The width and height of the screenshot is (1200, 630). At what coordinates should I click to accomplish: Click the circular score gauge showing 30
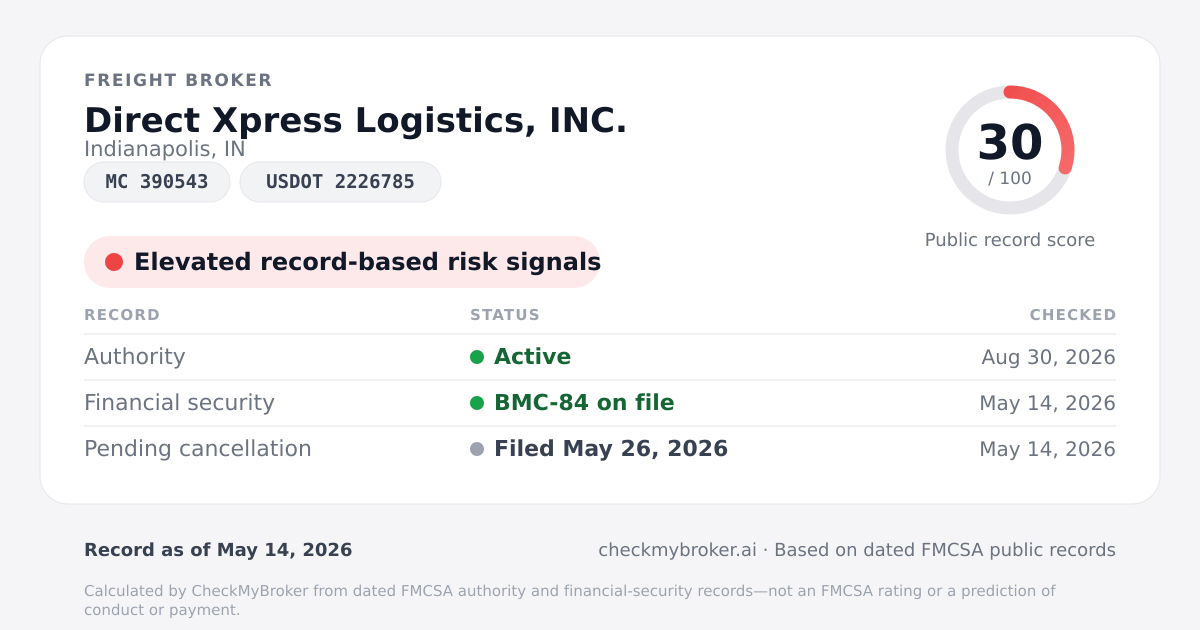[1010, 150]
